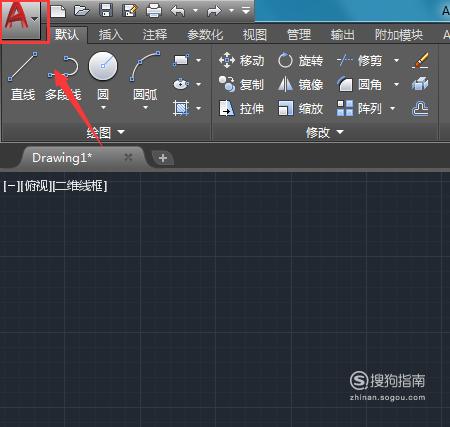Open the 阵列 array dropdown arrow

point(393,108)
